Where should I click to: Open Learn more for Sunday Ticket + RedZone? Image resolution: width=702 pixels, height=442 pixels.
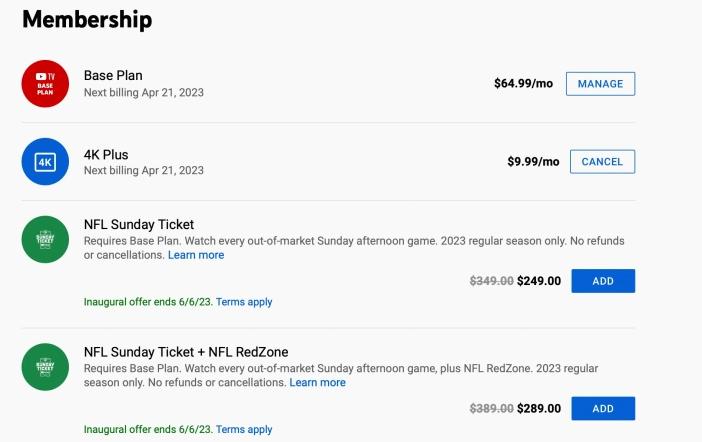tap(317, 382)
